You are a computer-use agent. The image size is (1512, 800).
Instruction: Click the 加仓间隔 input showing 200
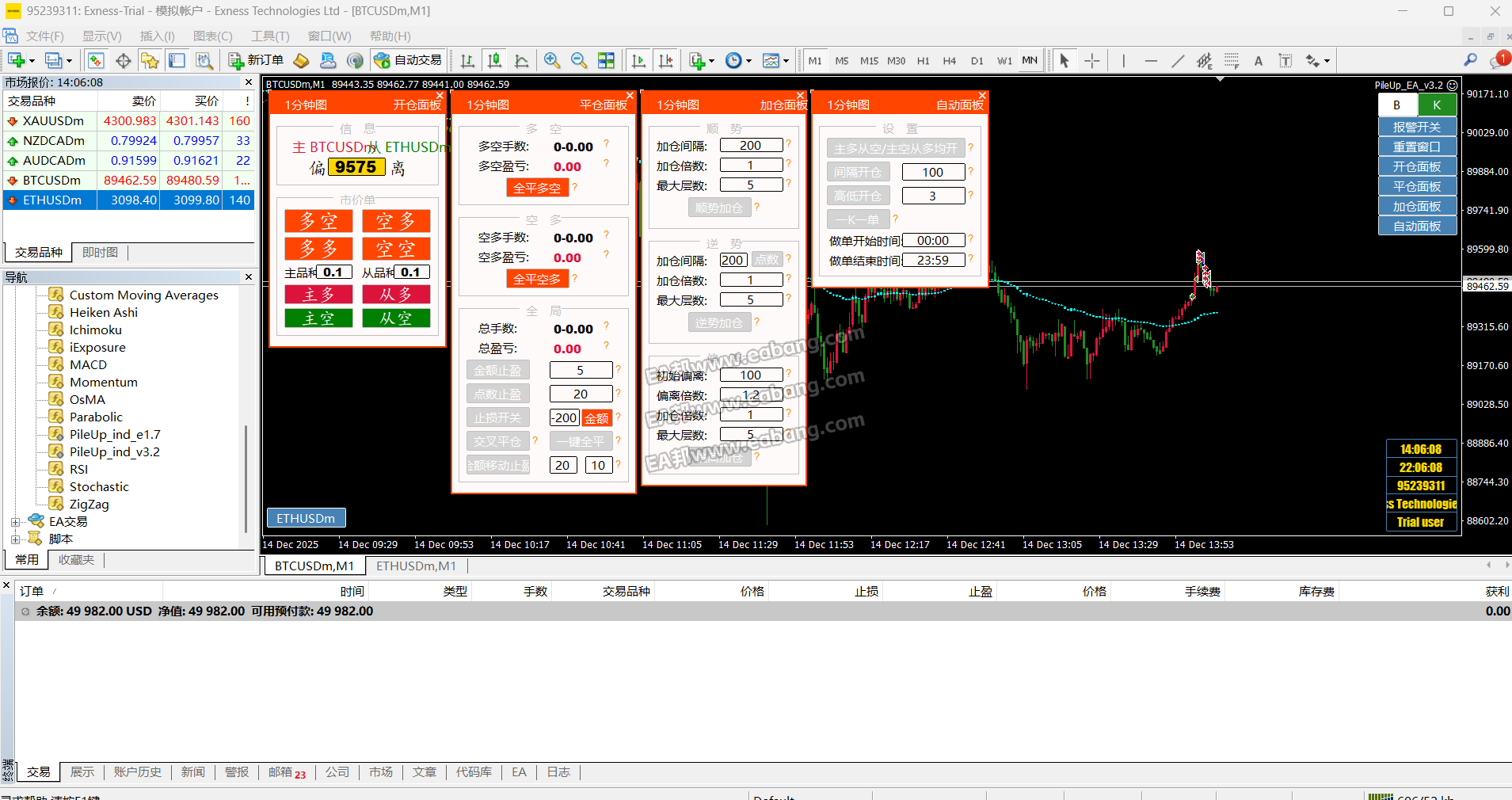pyautogui.click(x=750, y=146)
